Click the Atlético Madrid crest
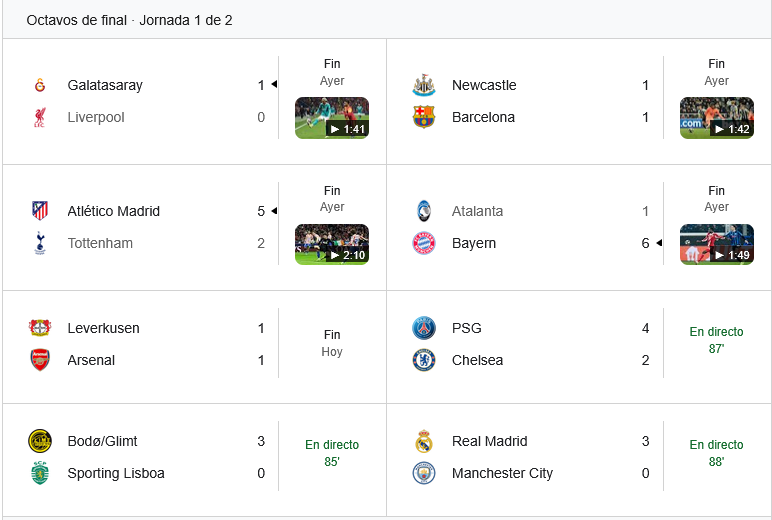Image resolution: width=772 pixels, height=520 pixels. (x=40, y=211)
